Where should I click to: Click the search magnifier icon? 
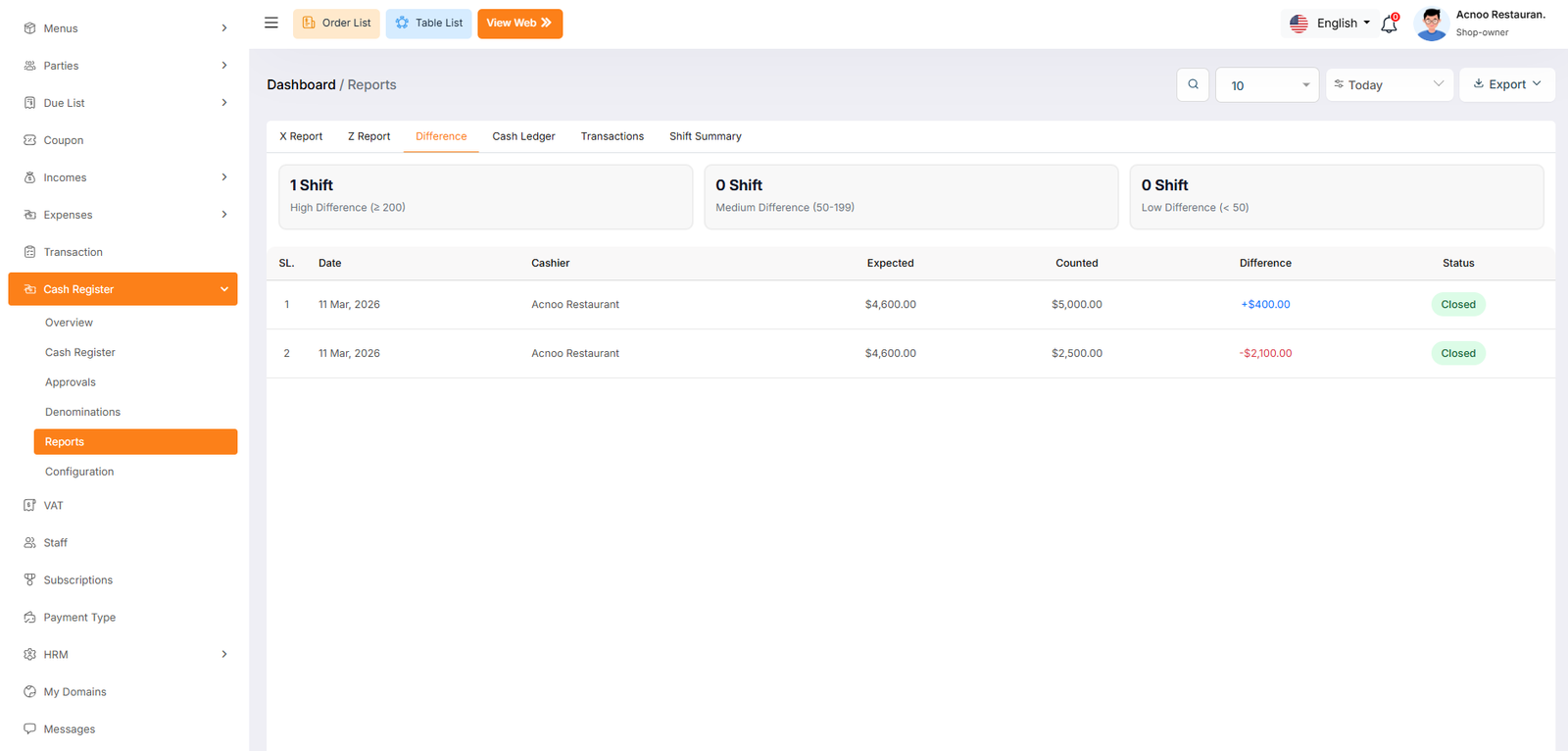point(1193,84)
